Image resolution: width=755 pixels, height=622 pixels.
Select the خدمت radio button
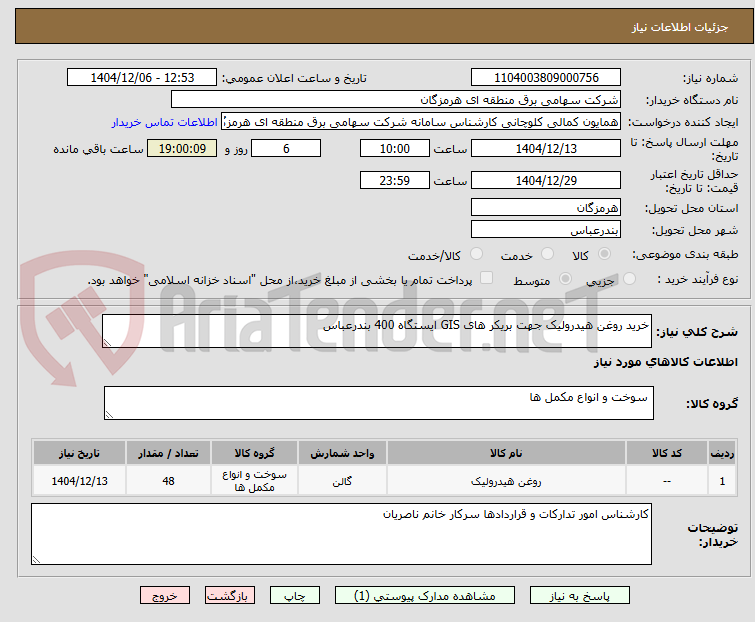(x=547, y=254)
